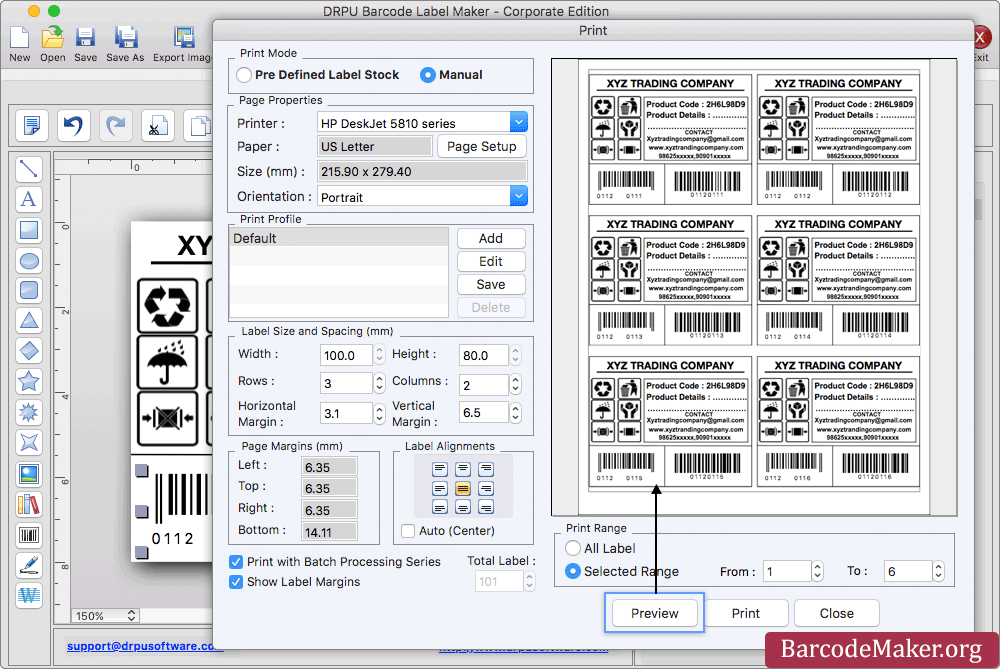Click the Width value field

(346, 355)
